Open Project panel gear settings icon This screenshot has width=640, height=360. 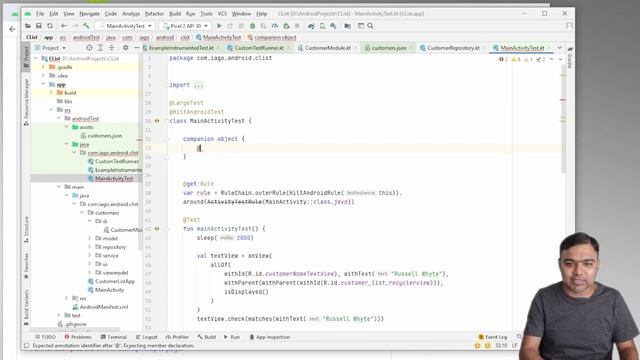coord(125,48)
